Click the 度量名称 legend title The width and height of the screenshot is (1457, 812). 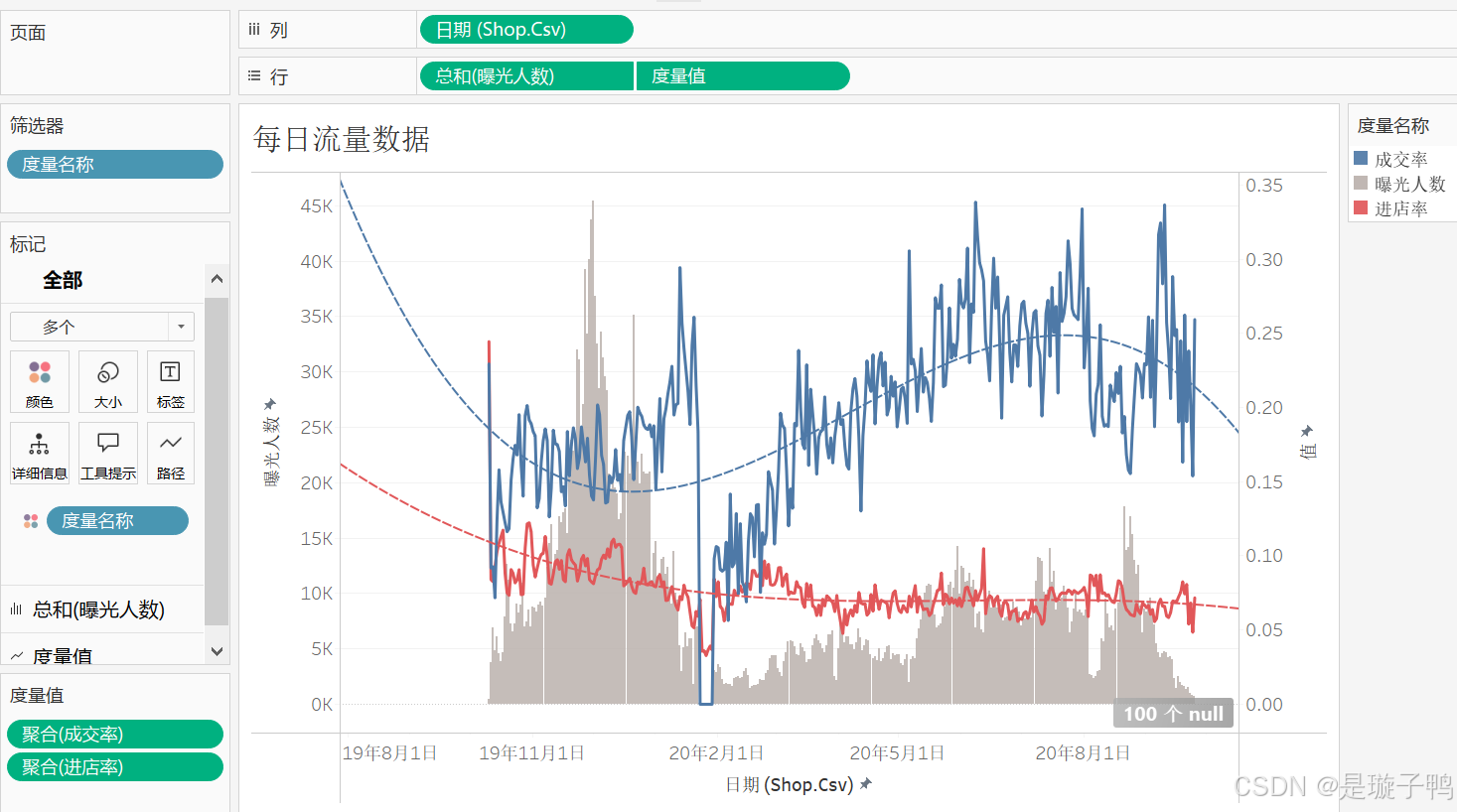(x=1392, y=126)
